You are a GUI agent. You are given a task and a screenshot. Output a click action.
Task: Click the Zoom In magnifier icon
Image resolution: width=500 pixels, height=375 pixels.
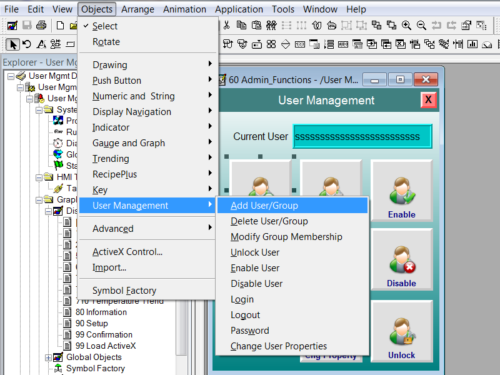pyautogui.click(x=406, y=25)
